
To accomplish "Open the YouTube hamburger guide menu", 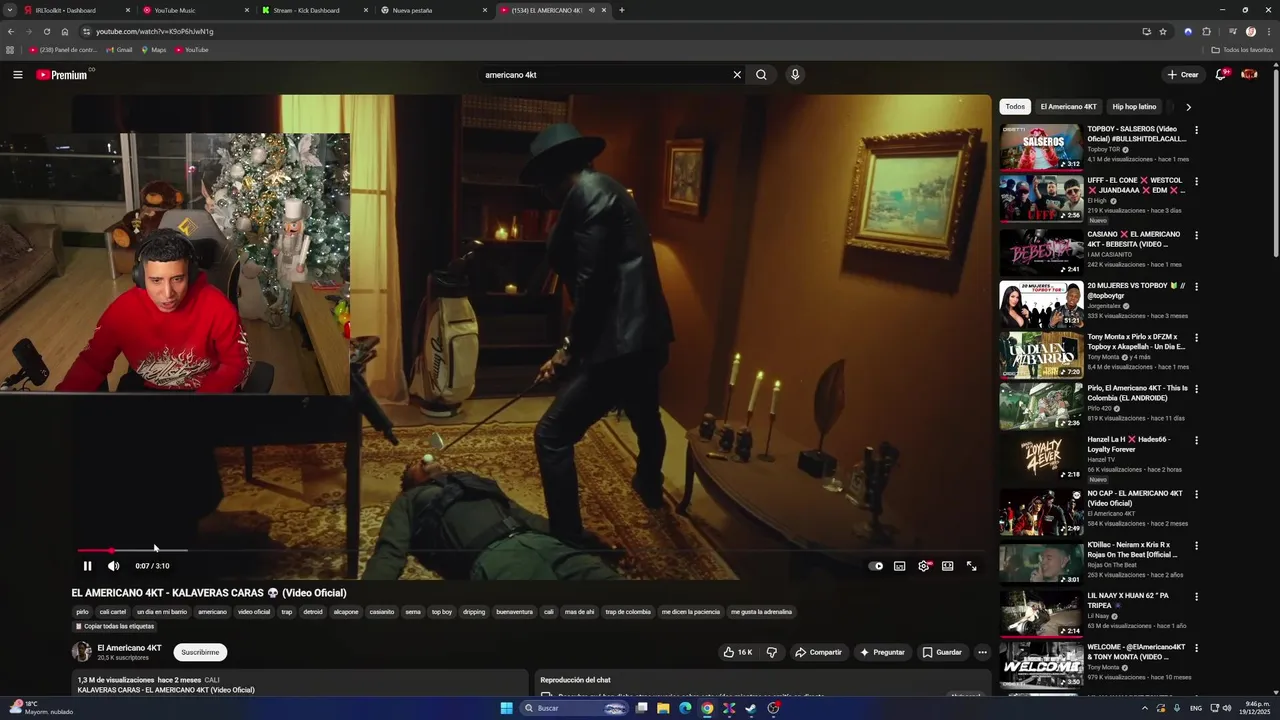I will pyautogui.click(x=18, y=75).
